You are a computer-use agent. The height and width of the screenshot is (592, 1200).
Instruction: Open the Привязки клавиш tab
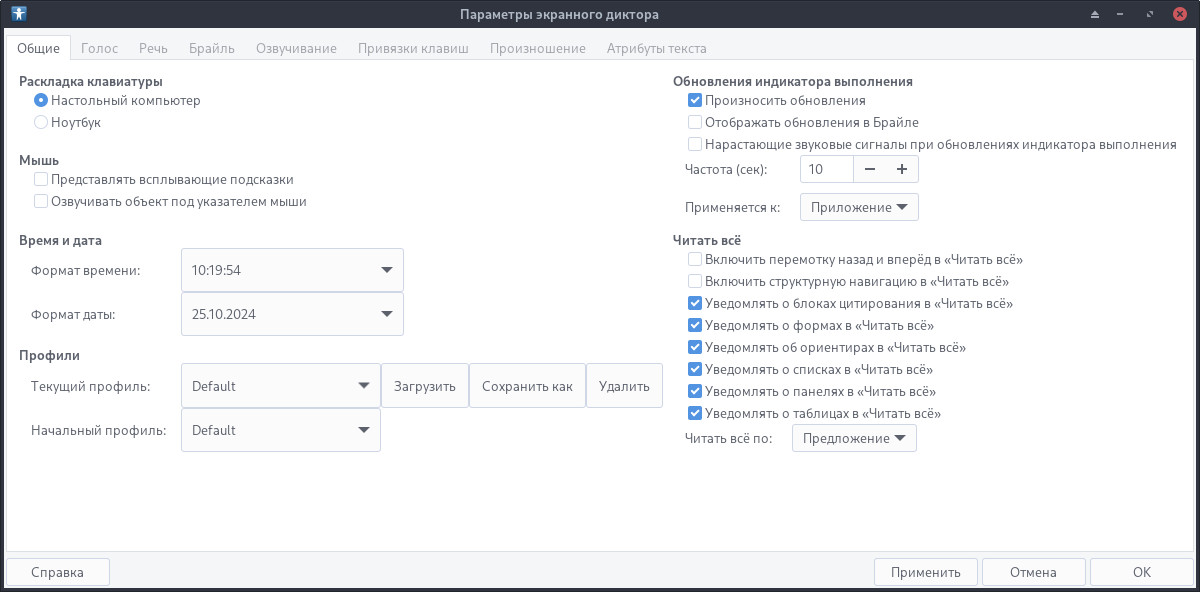point(413,48)
